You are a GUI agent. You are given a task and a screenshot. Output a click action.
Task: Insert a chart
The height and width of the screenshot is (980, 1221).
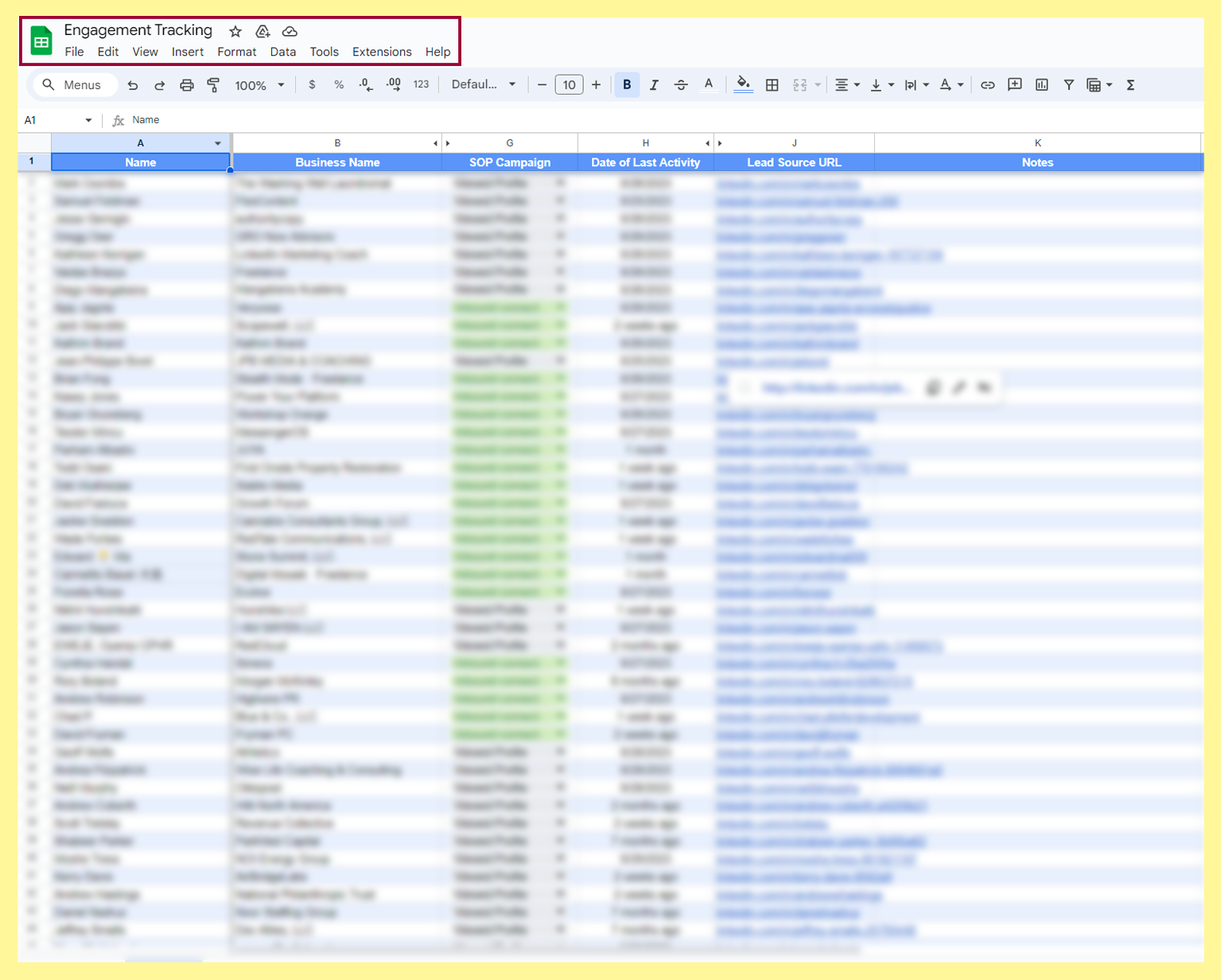click(x=1041, y=84)
